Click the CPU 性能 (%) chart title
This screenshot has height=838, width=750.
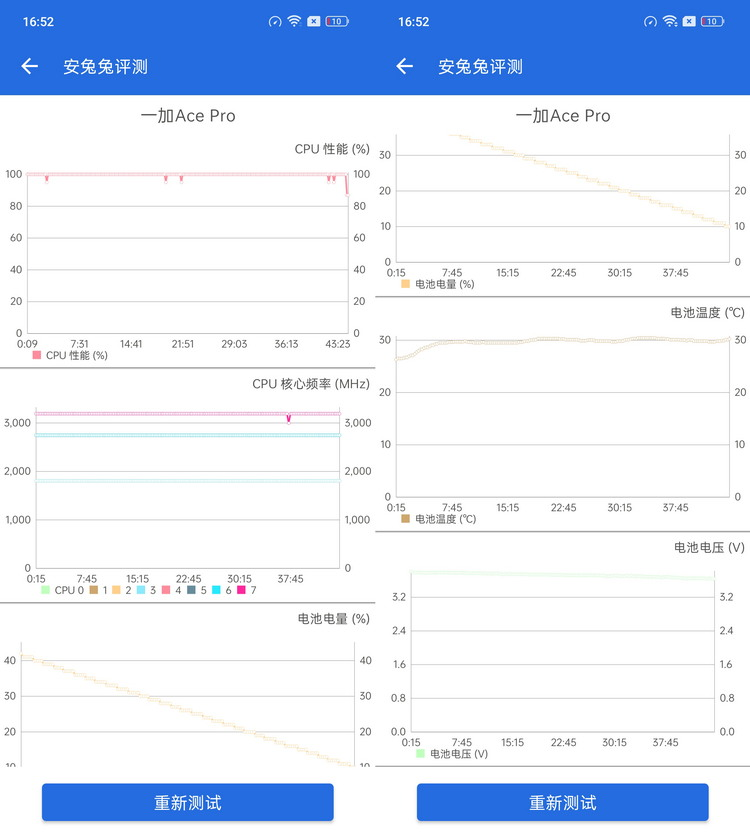pos(332,149)
